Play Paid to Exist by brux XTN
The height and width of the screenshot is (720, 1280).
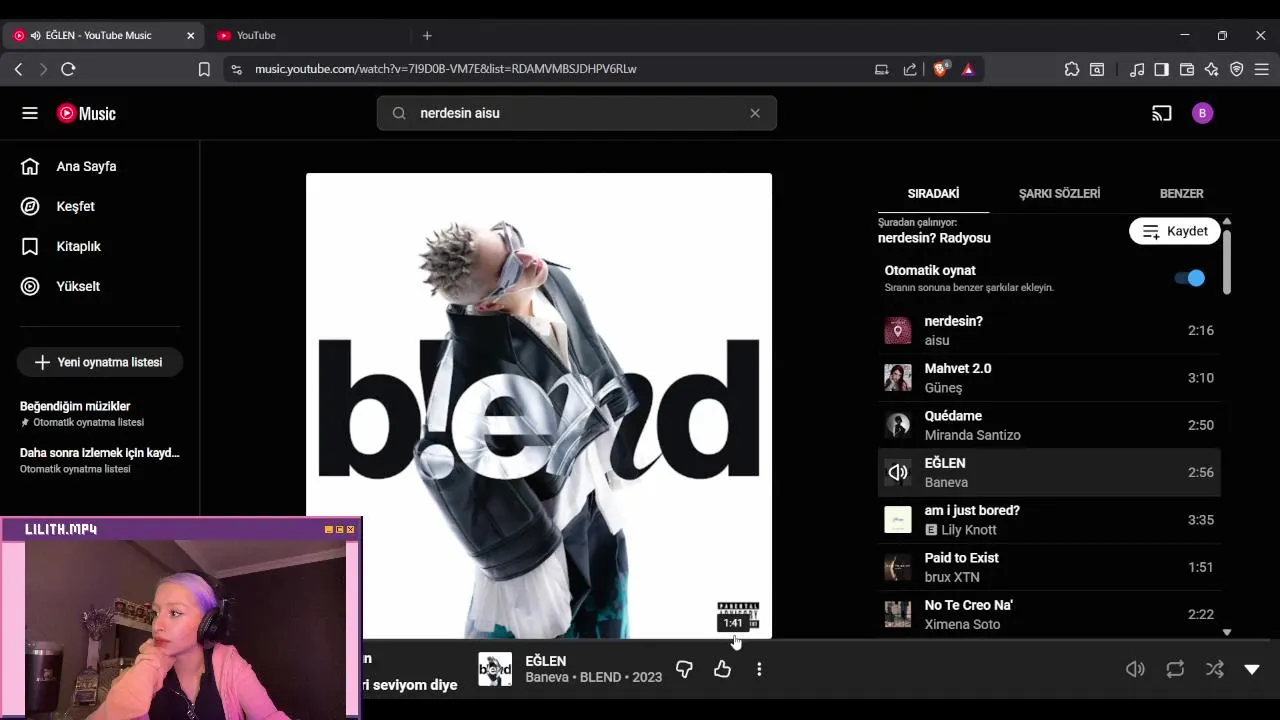(1049, 567)
